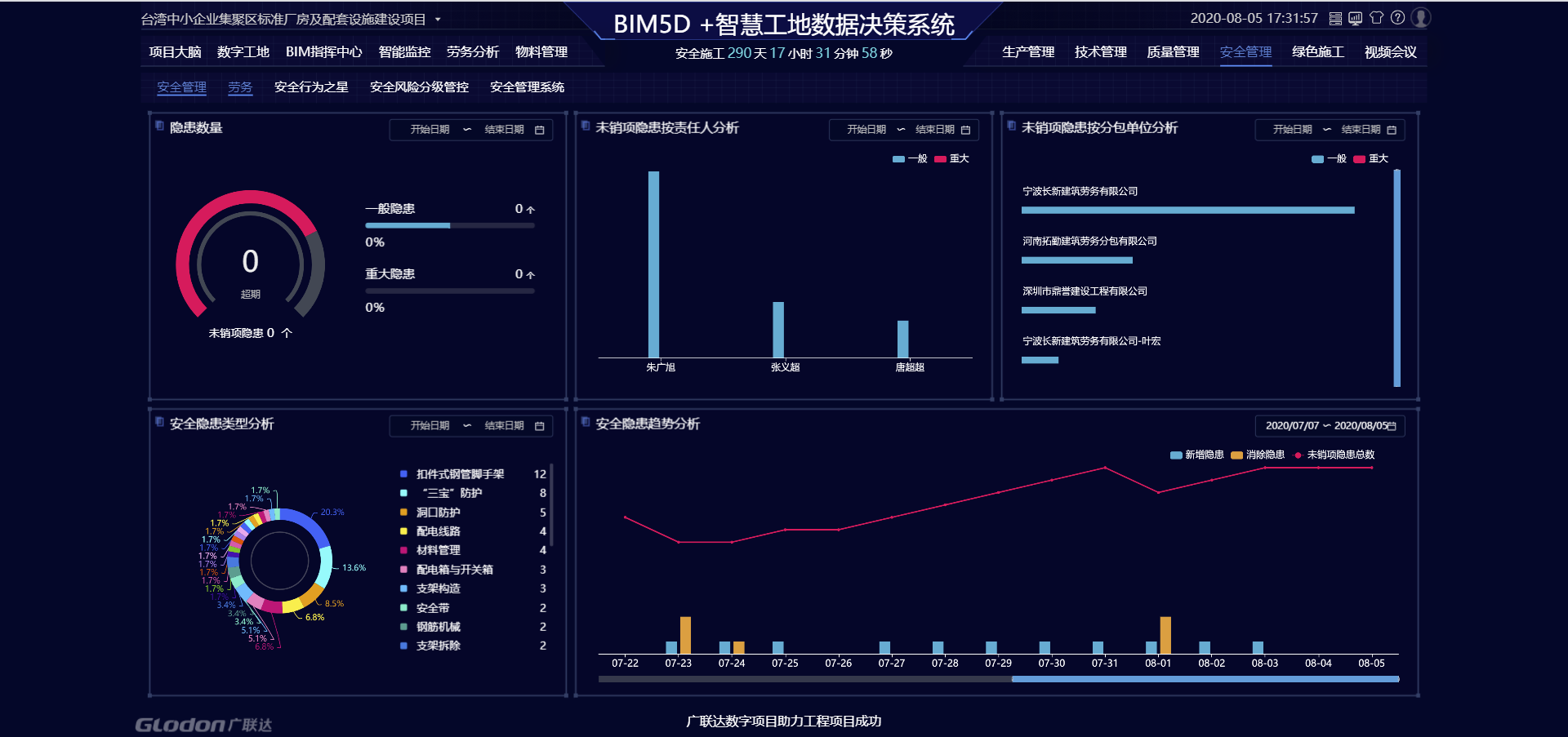Click the 重大隐患 progress bar
This screenshot has height=737, width=1568.
(x=450, y=291)
